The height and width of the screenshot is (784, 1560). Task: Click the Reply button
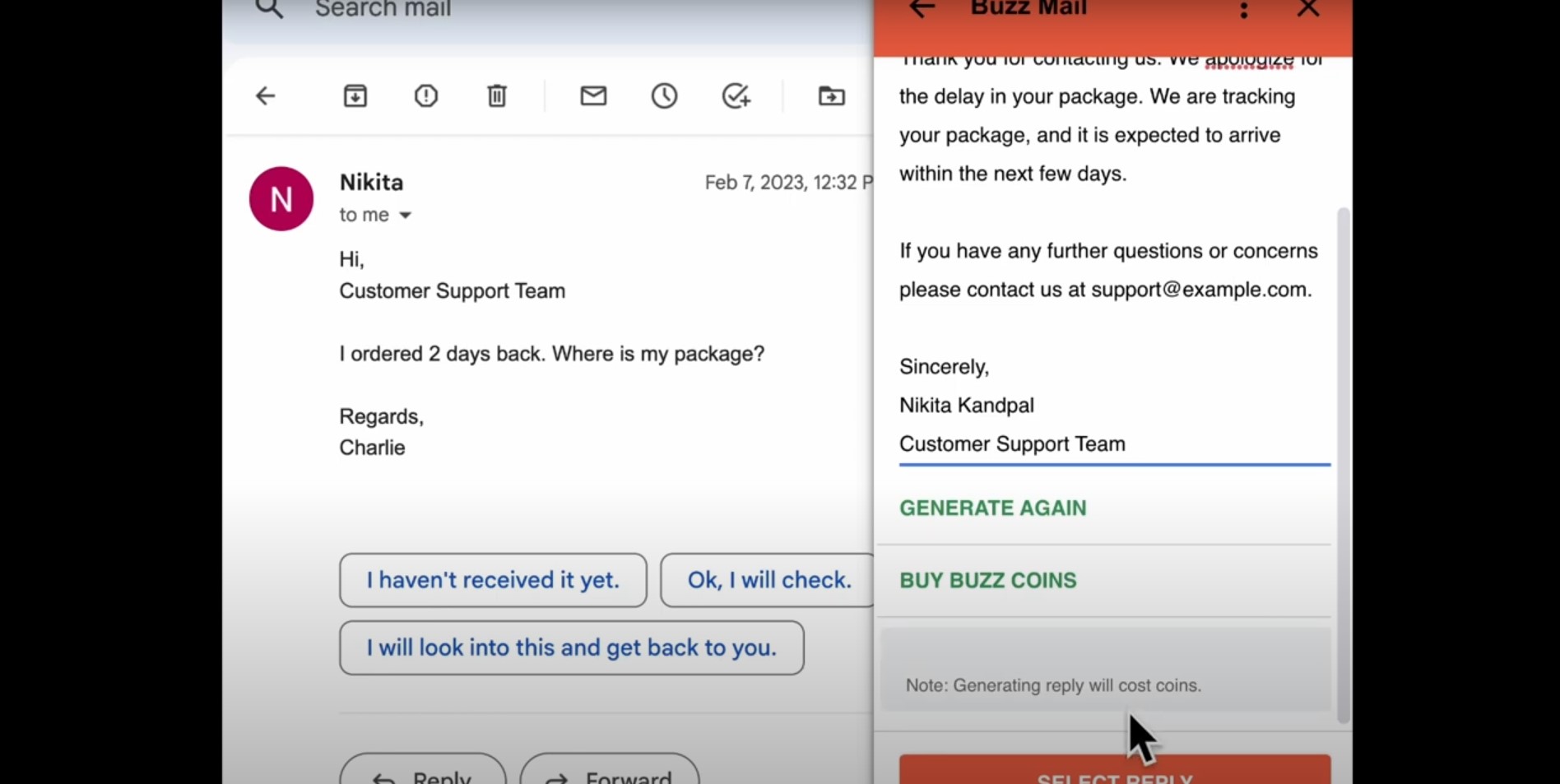pos(423,770)
